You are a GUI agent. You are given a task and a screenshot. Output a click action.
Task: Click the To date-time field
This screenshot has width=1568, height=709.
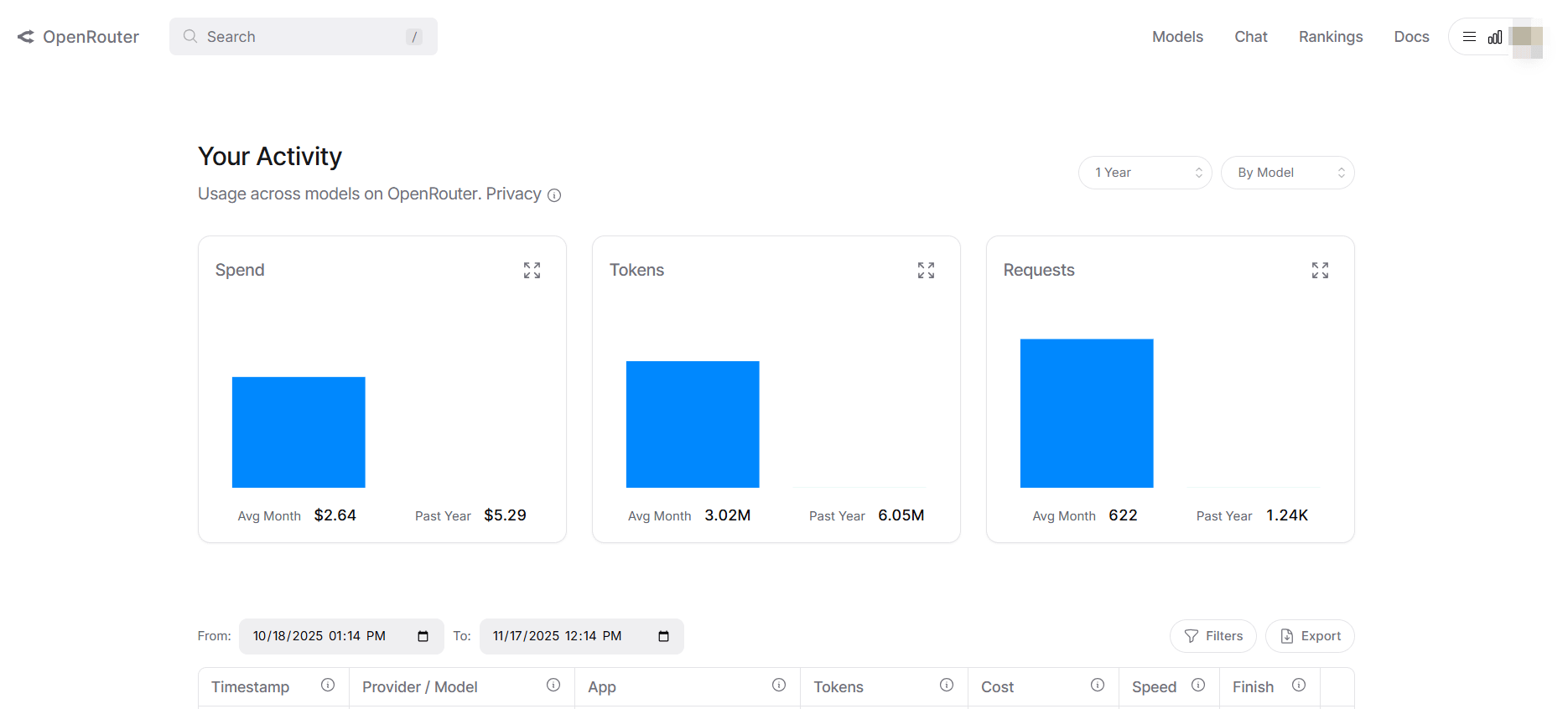(582, 636)
